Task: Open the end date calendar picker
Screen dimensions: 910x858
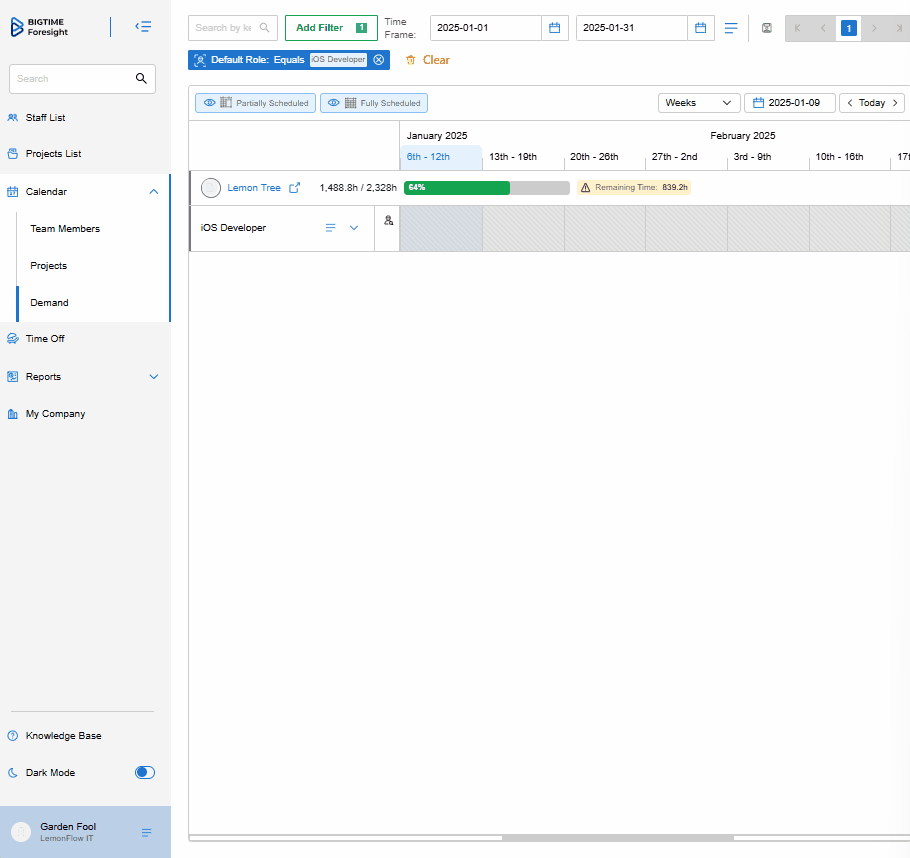Action: click(x=701, y=28)
